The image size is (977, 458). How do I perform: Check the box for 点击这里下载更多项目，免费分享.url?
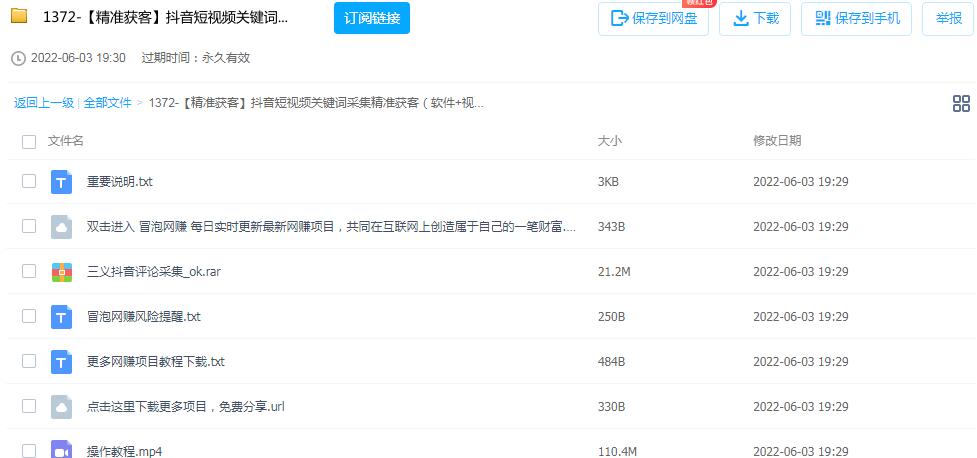(29, 406)
